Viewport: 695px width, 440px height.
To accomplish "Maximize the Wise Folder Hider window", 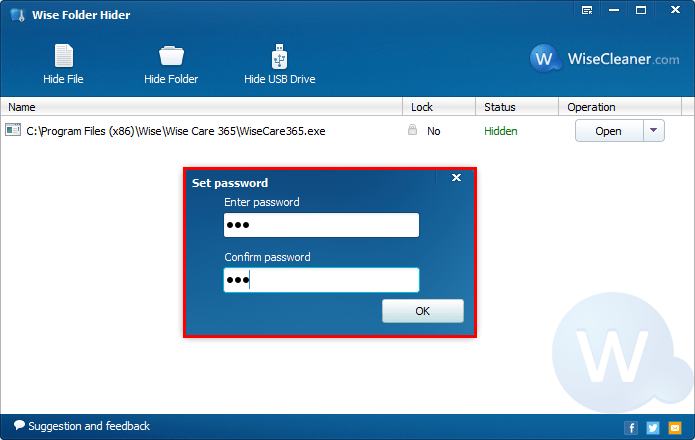I will pos(641,10).
